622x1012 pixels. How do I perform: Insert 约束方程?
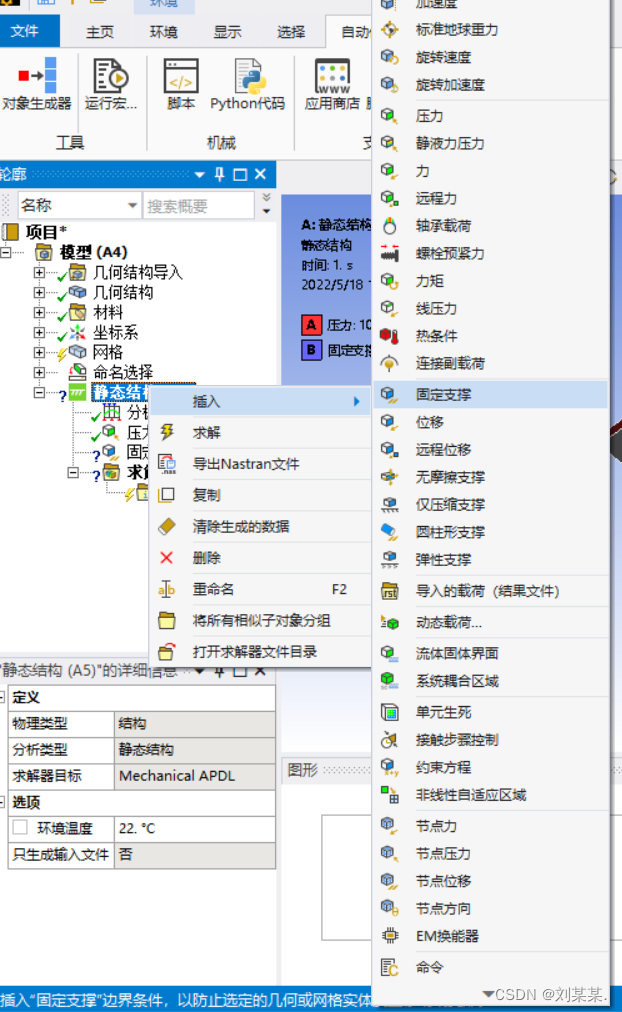[x=491, y=767]
